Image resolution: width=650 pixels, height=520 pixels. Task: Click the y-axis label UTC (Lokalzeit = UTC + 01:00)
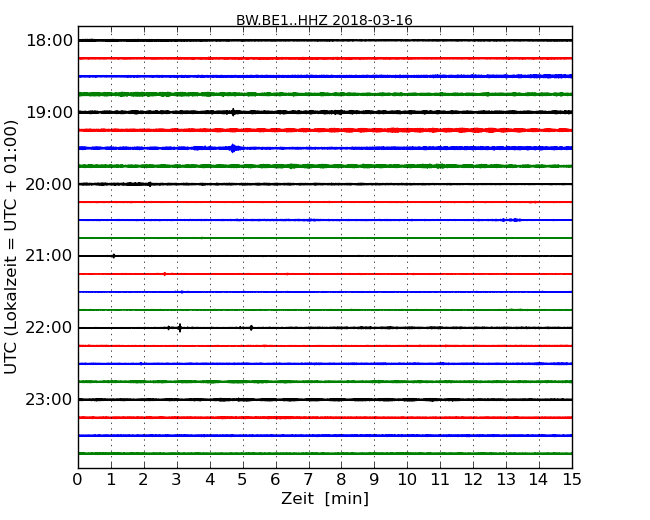pyautogui.click(x=11, y=247)
